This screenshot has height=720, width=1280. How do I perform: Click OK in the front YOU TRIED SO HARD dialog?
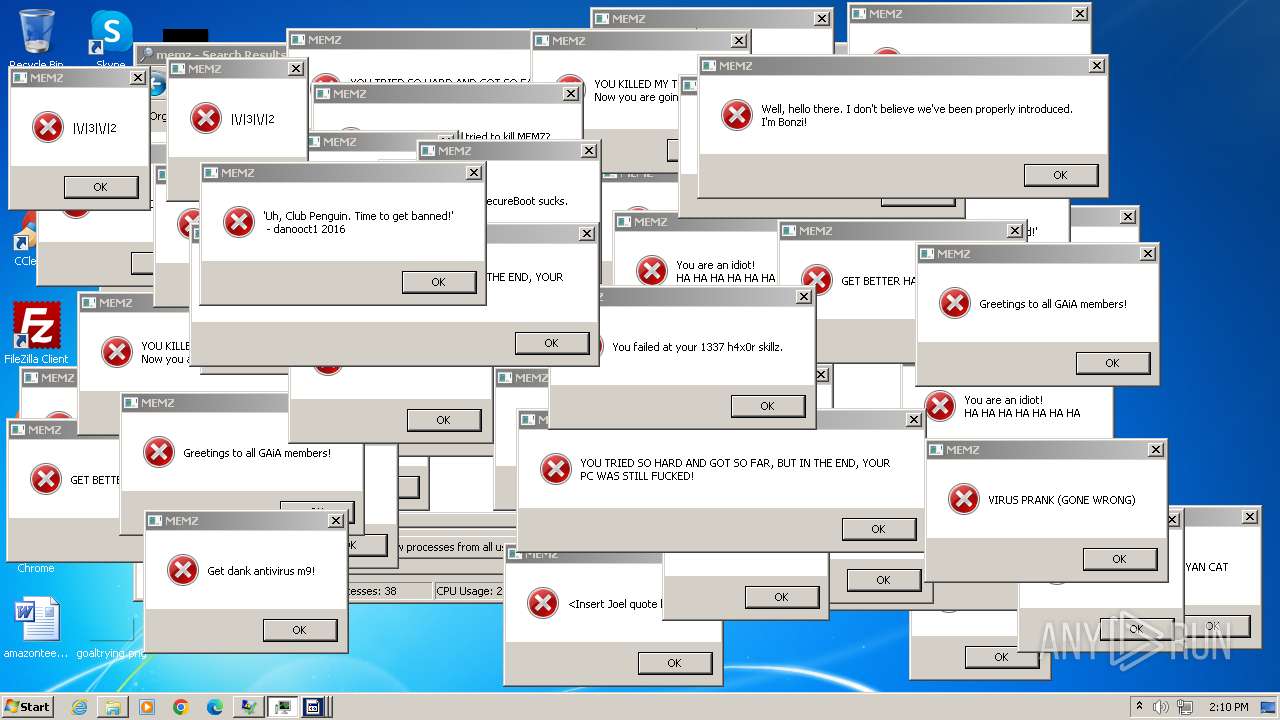click(x=879, y=529)
